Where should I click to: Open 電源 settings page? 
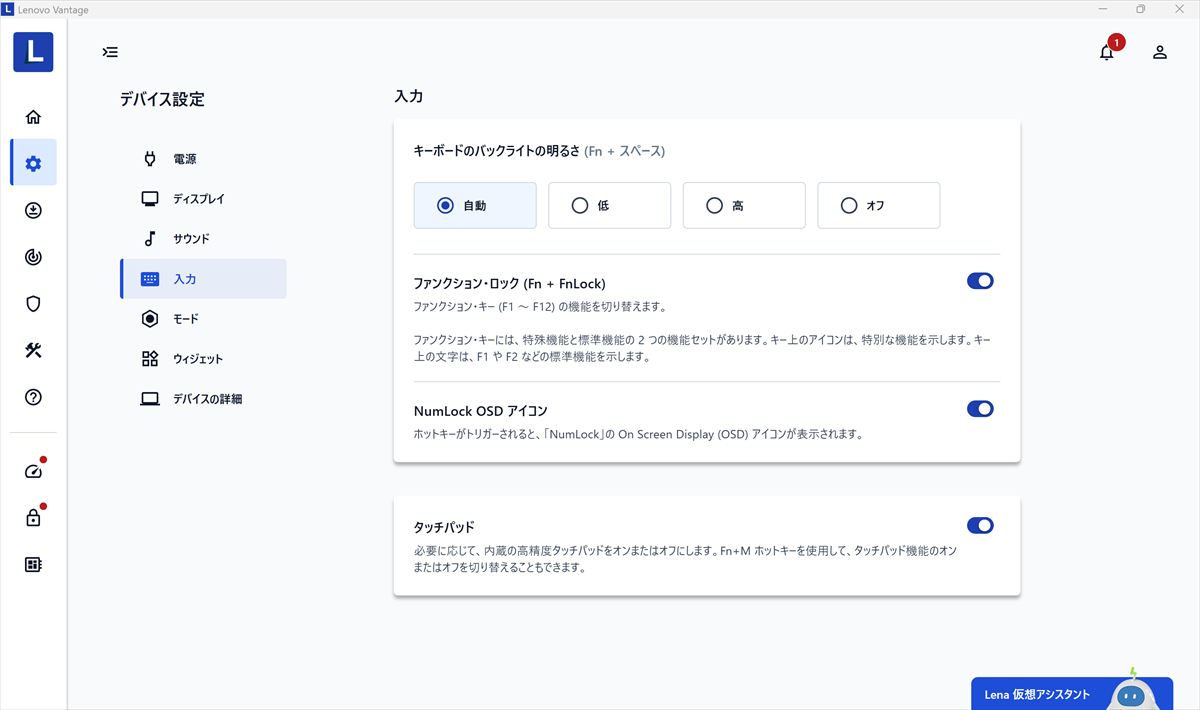pos(203,159)
